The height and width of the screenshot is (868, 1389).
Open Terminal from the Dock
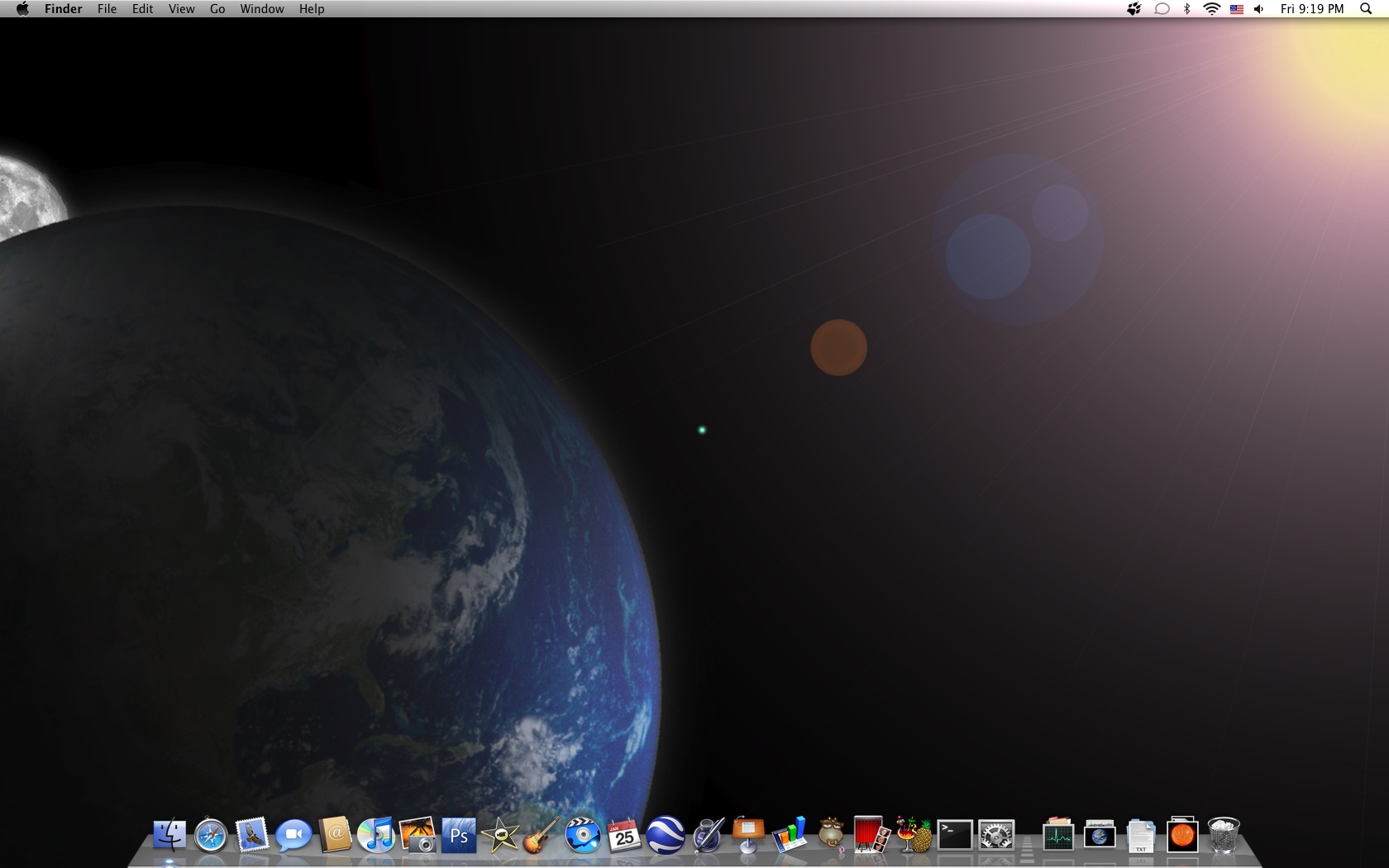(x=955, y=835)
